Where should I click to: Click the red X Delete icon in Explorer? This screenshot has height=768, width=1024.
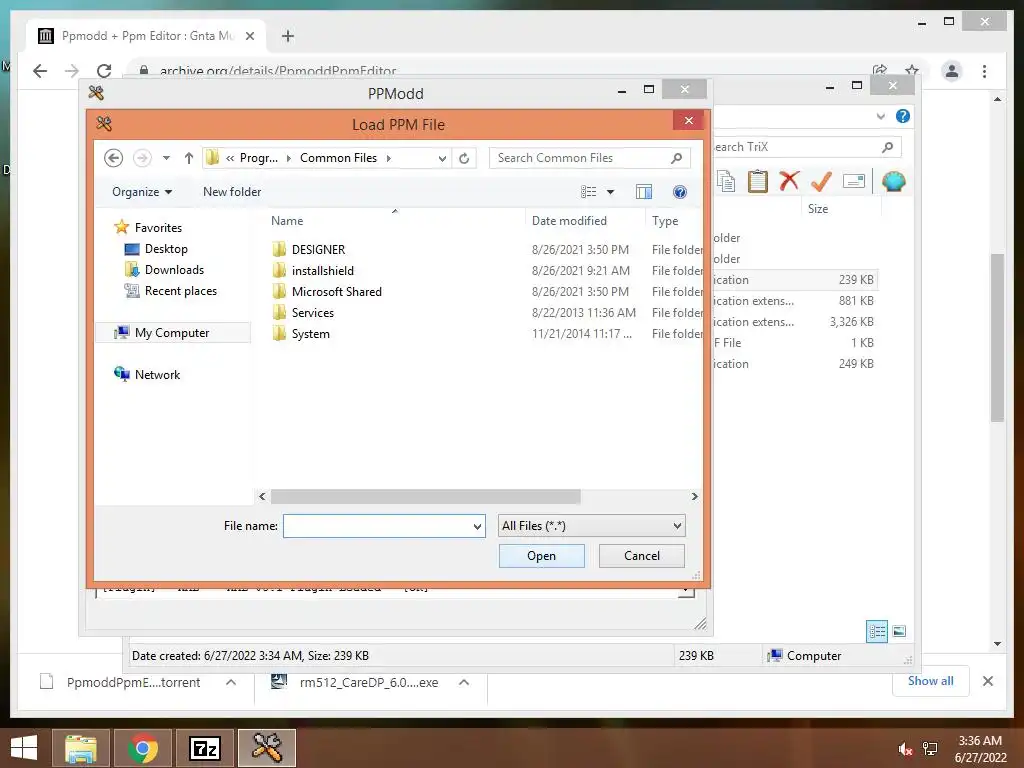click(789, 181)
